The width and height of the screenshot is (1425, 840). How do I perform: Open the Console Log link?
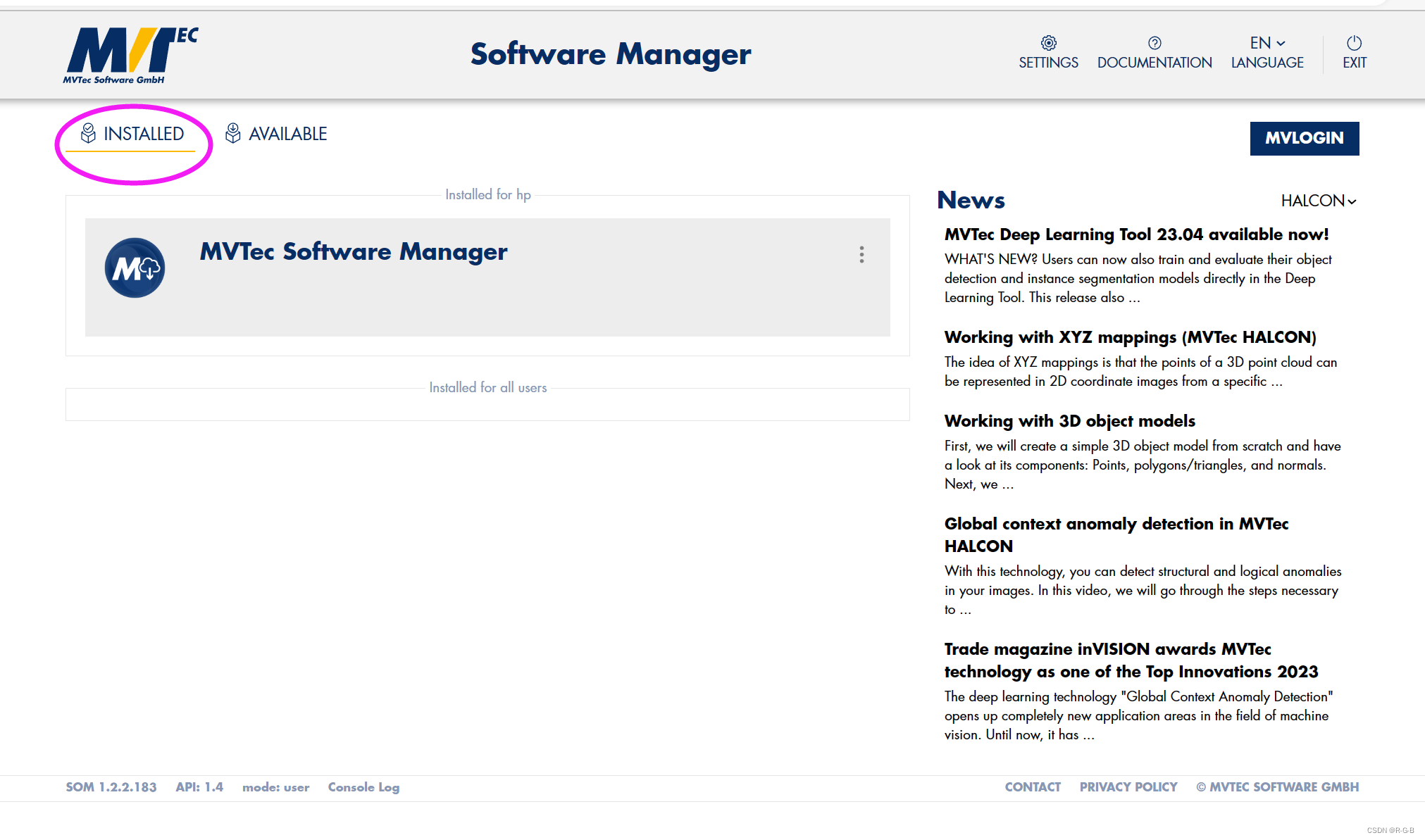coord(363,787)
